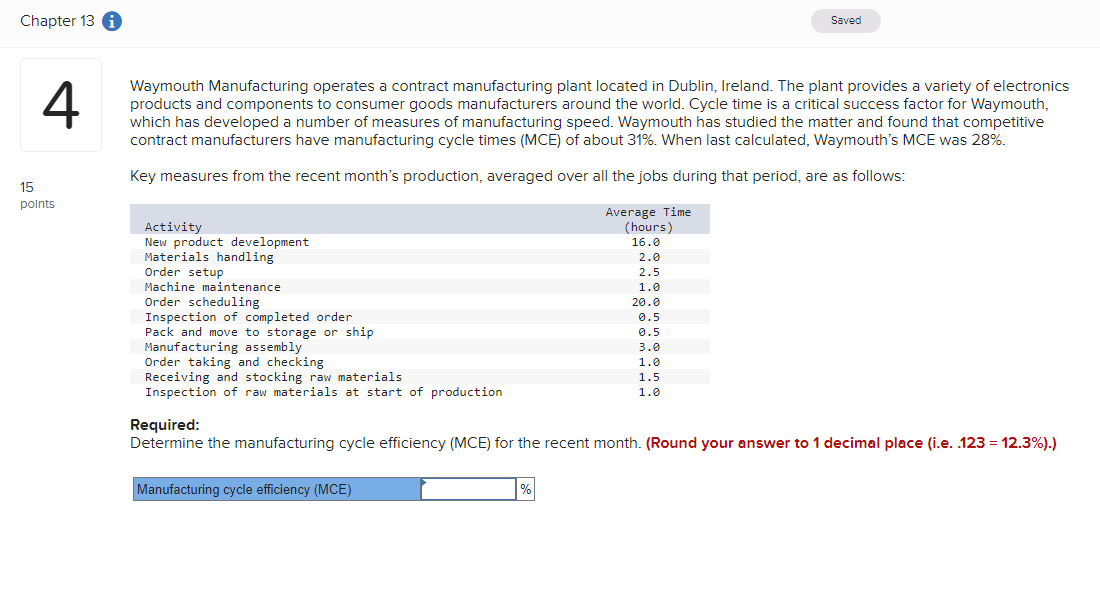The width and height of the screenshot is (1100, 591).
Task: Click 'Order scheduling' activity row
Action: [420, 302]
